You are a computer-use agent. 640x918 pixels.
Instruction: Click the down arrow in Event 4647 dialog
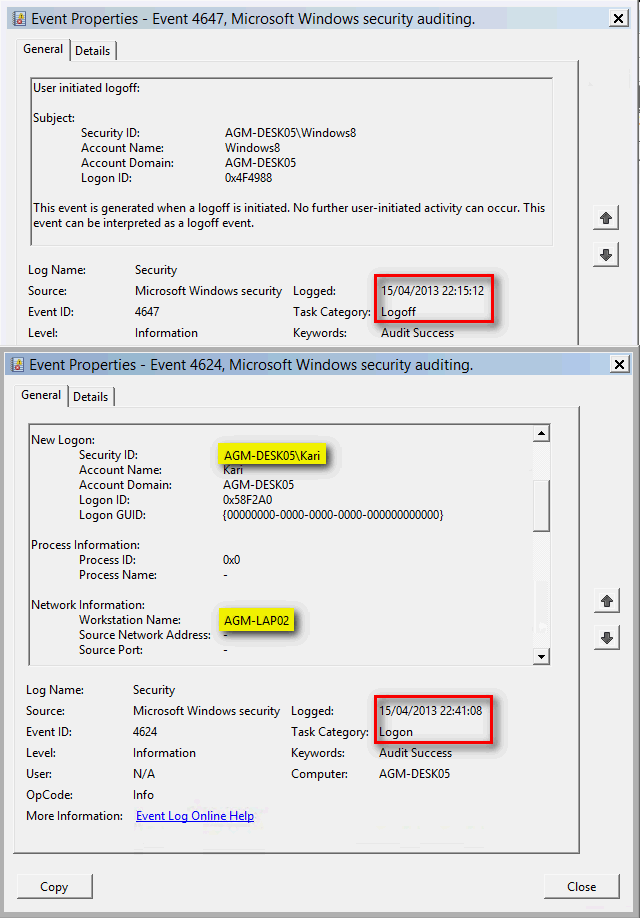tap(605, 255)
